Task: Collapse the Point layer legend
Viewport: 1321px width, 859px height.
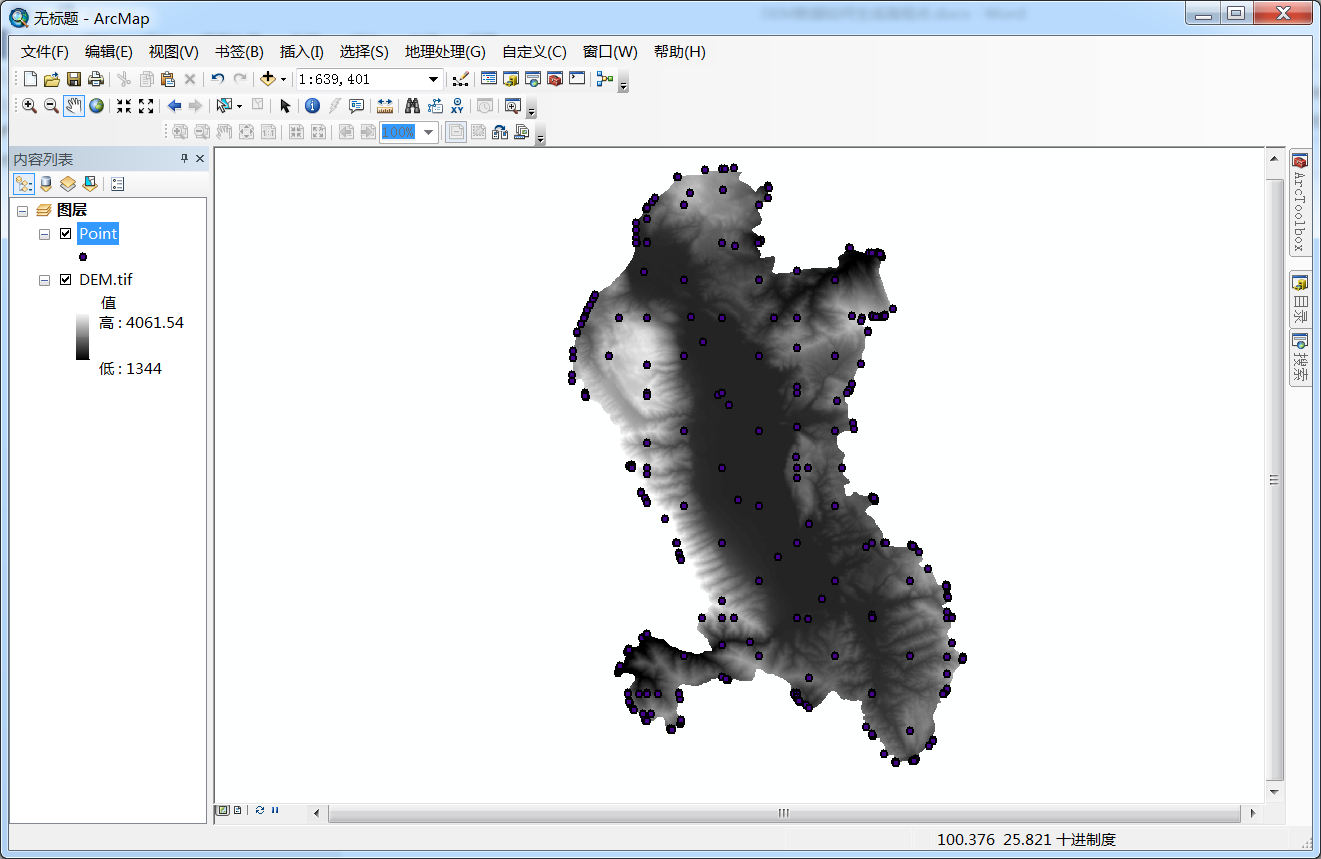Action: tap(44, 234)
